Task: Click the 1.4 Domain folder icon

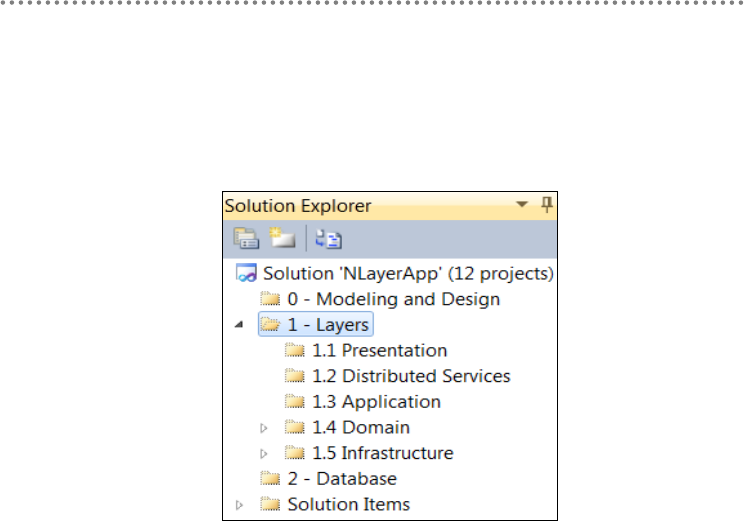Action: pos(295,427)
